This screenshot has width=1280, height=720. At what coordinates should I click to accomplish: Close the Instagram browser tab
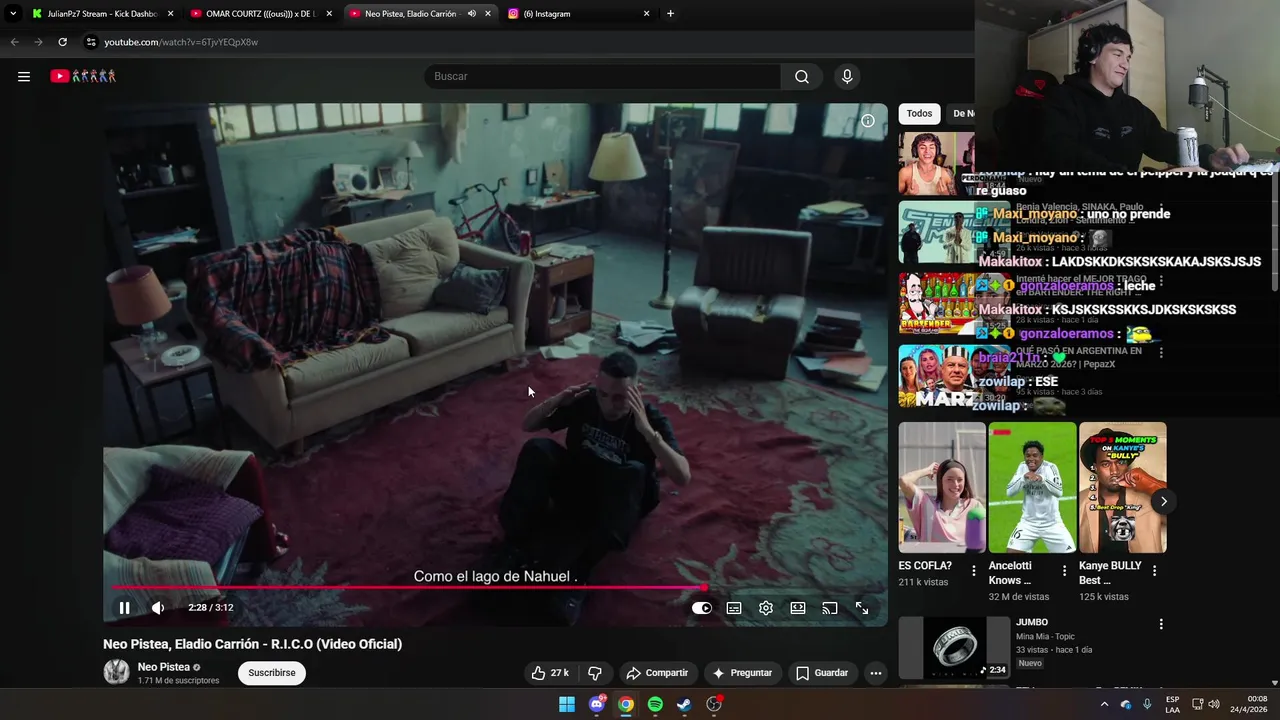[647, 14]
